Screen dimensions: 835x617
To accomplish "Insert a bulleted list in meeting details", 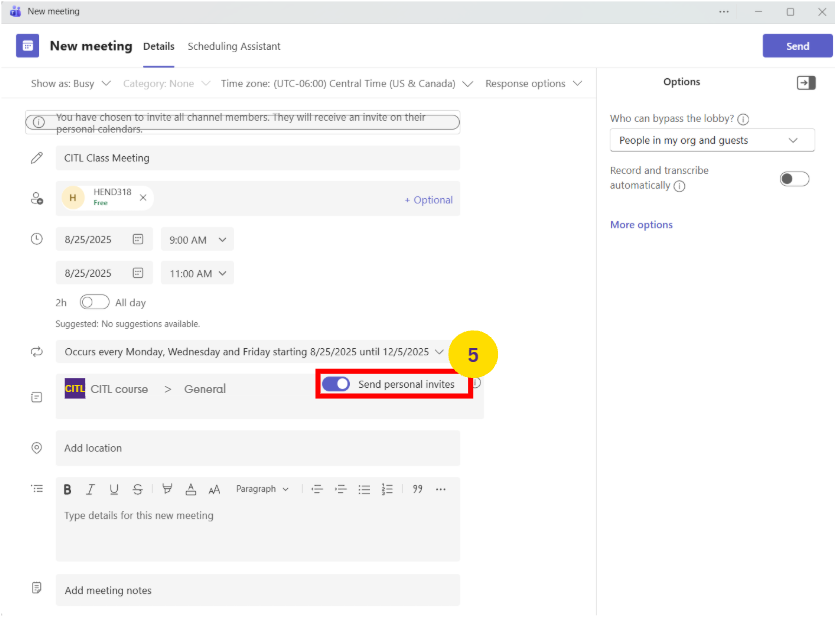I will point(364,489).
